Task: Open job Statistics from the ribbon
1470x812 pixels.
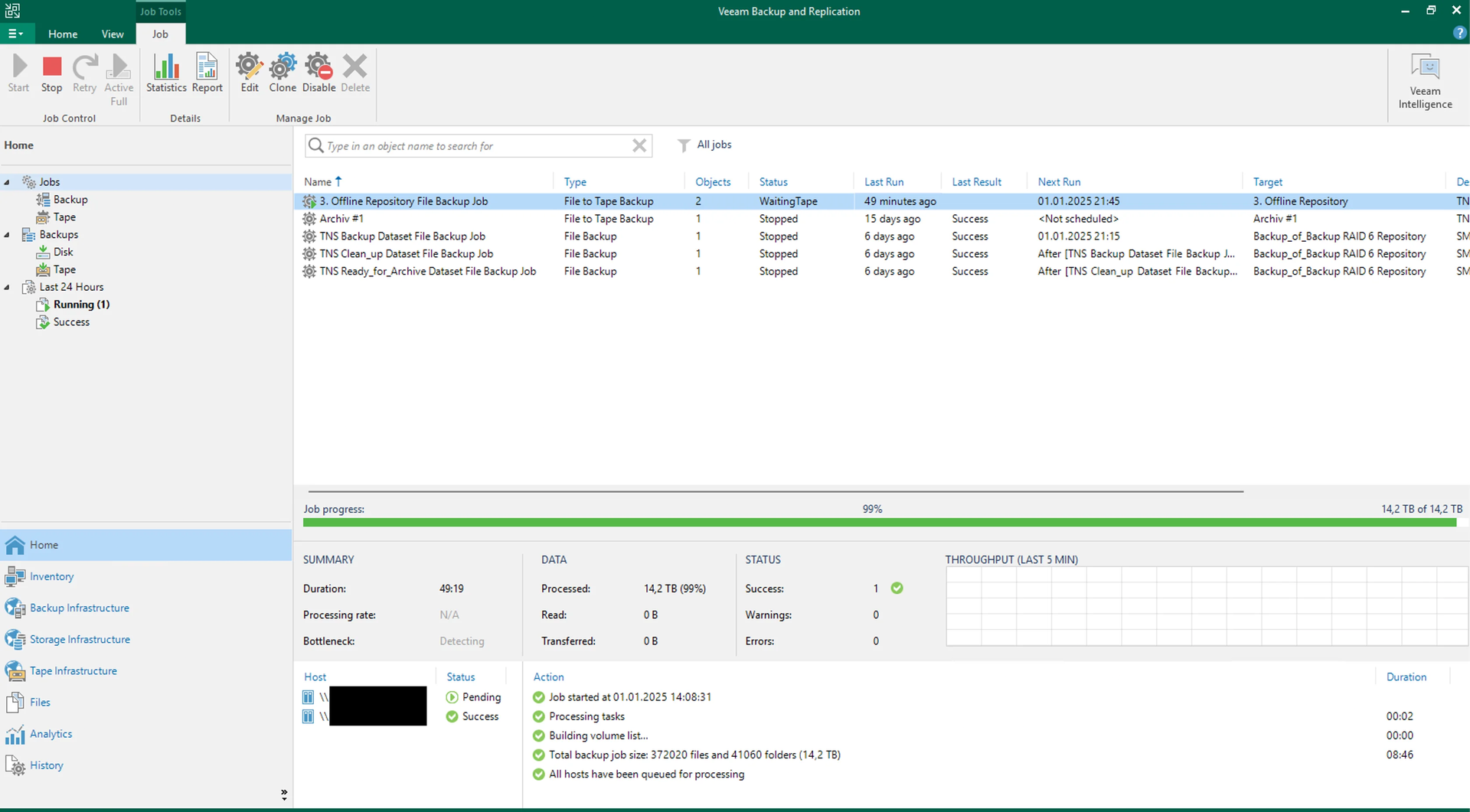Action: (x=166, y=73)
